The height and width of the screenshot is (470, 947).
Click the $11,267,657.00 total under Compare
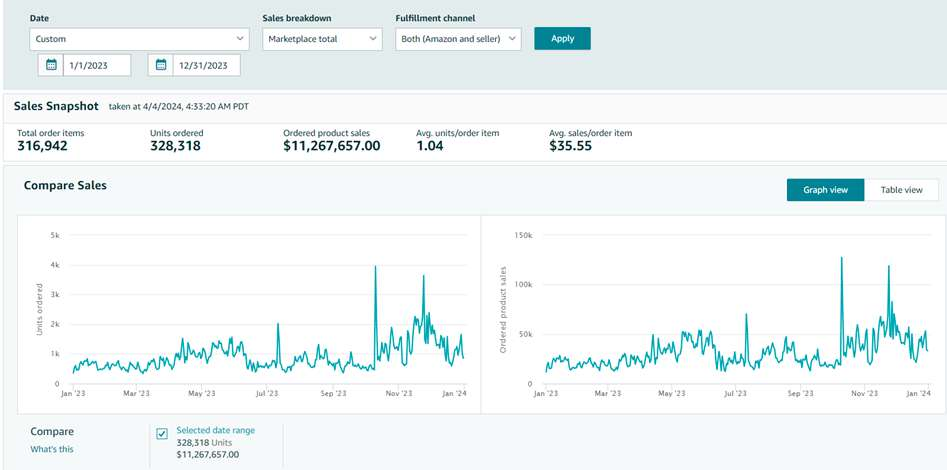pyautogui.click(x=208, y=454)
